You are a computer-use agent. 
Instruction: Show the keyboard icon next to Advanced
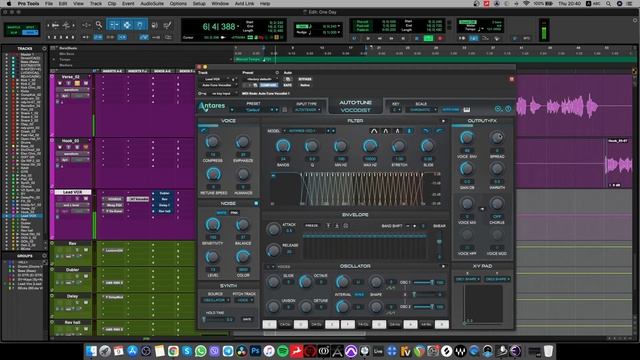(467, 109)
